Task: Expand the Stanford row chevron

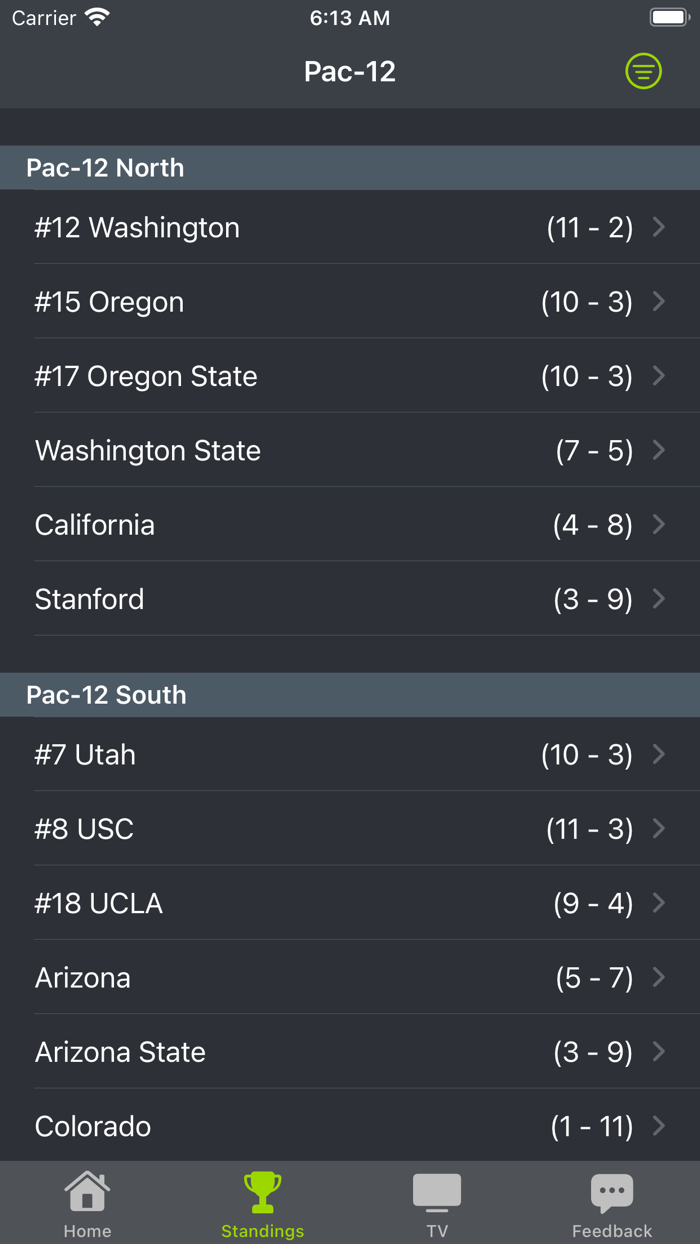Action: tap(659, 599)
